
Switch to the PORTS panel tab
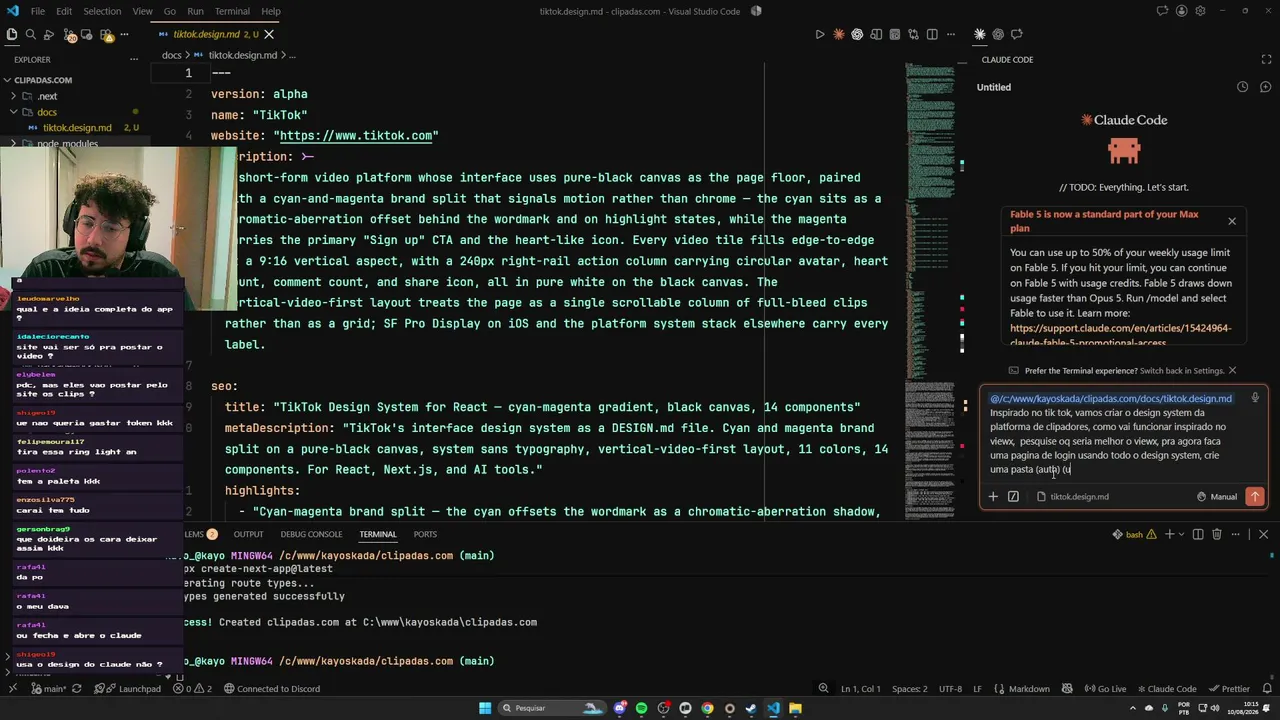pyautogui.click(x=425, y=534)
